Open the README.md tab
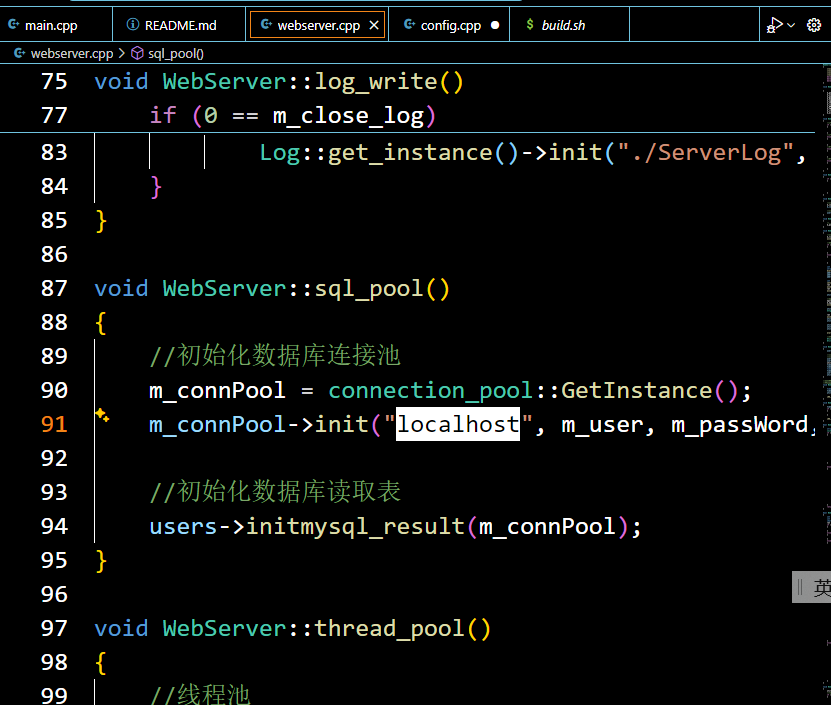Viewport: 831px width, 705px height. (x=179, y=25)
